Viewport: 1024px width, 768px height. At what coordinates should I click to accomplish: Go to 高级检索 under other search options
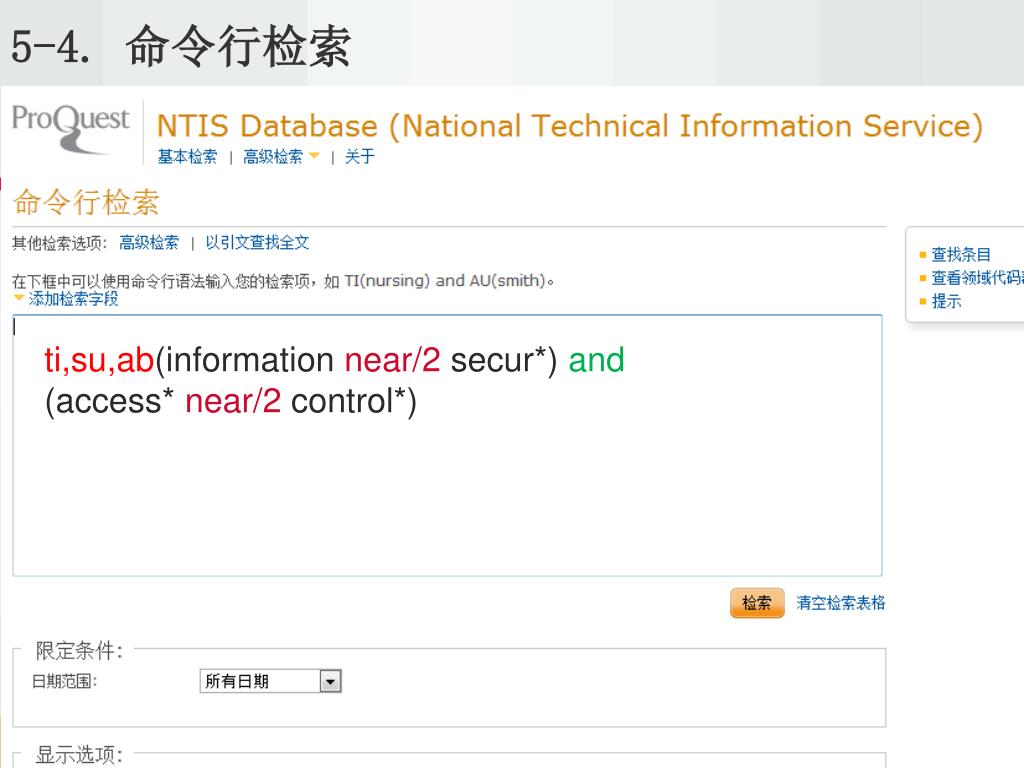149,243
